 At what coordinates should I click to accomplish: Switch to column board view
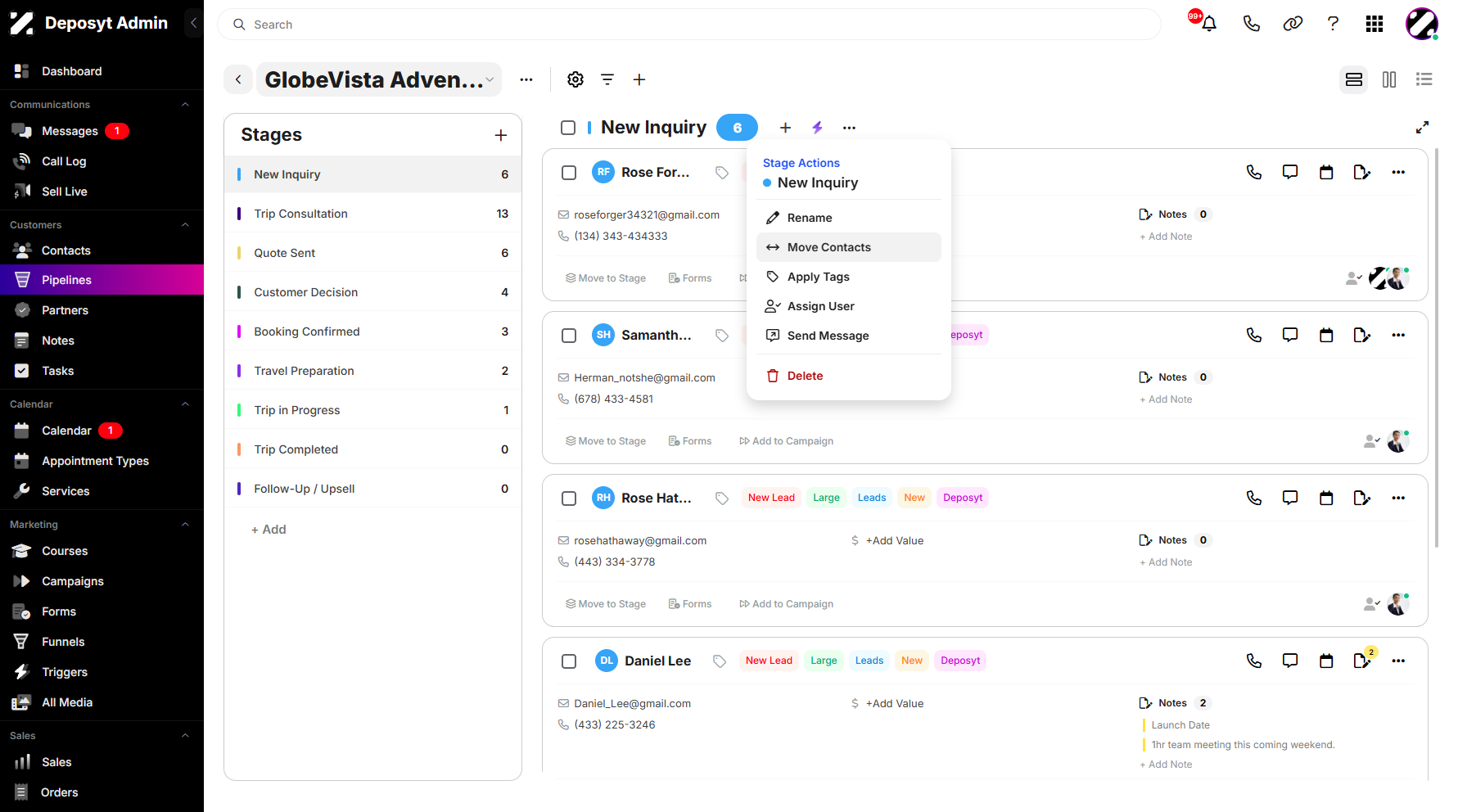1389,79
